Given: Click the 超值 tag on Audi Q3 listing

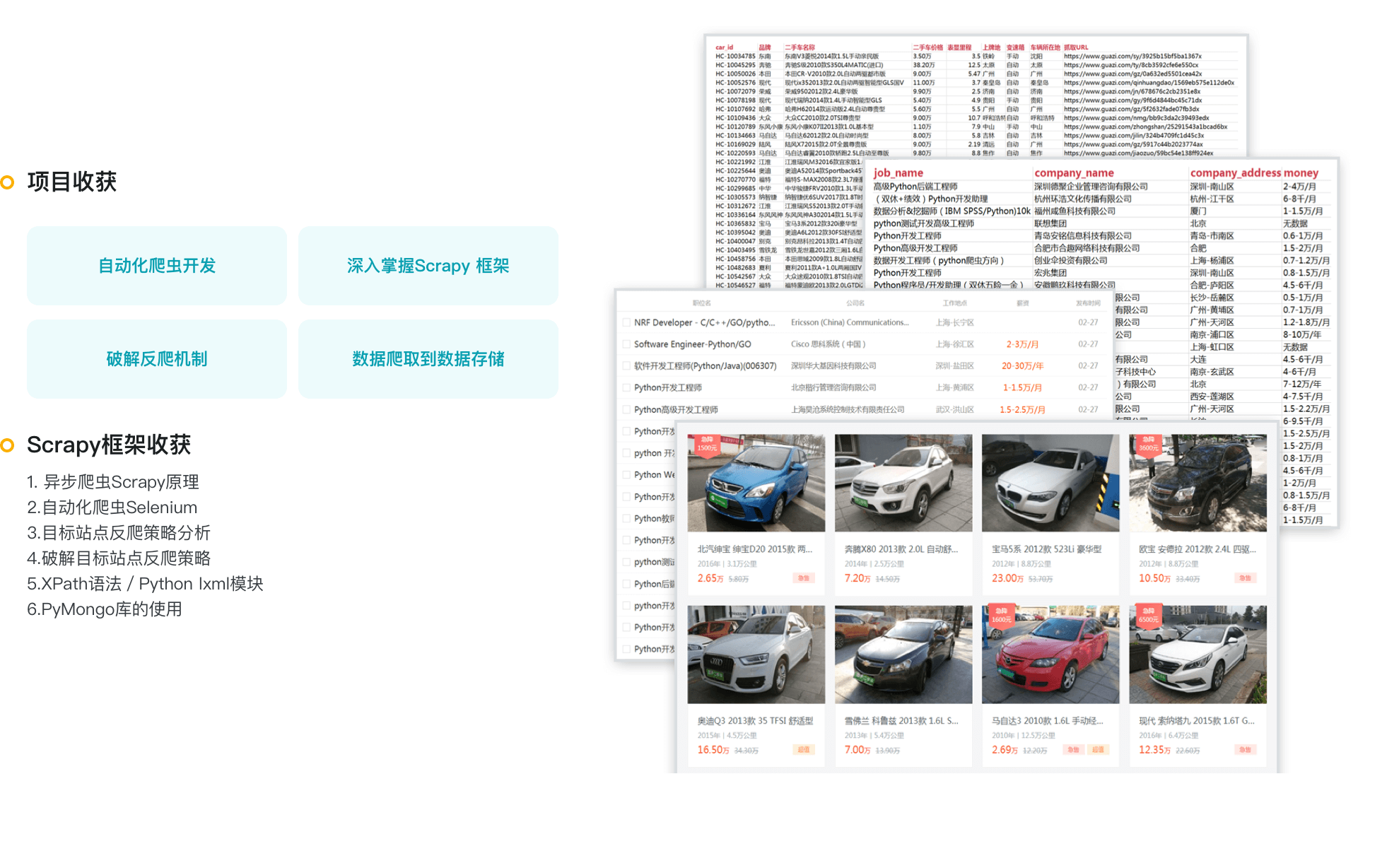Looking at the screenshot, I should click(x=804, y=750).
